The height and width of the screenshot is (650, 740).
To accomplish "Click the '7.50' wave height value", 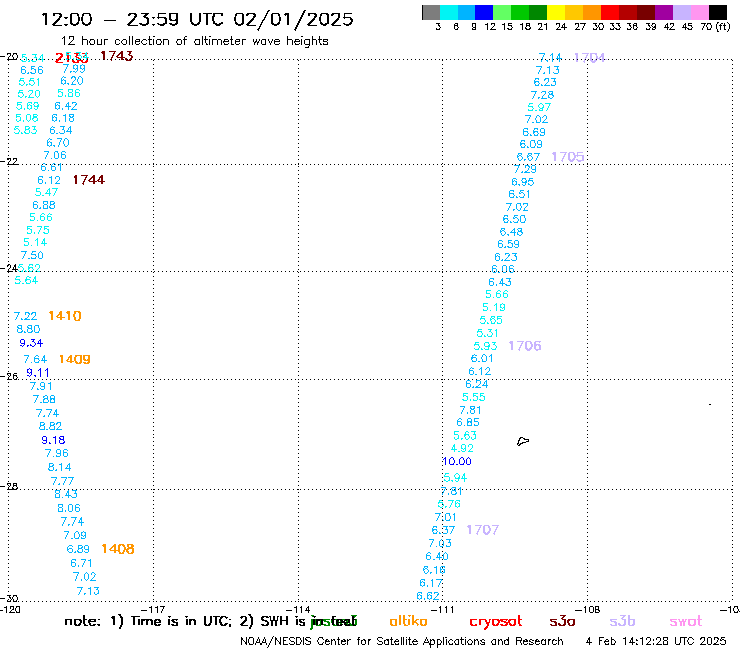I will [32, 255].
